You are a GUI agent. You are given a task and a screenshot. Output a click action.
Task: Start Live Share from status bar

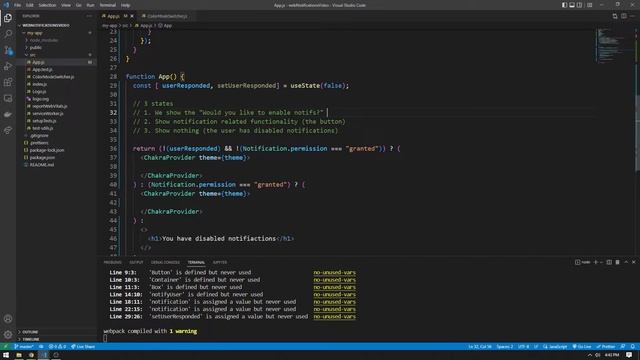coord(83,347)
